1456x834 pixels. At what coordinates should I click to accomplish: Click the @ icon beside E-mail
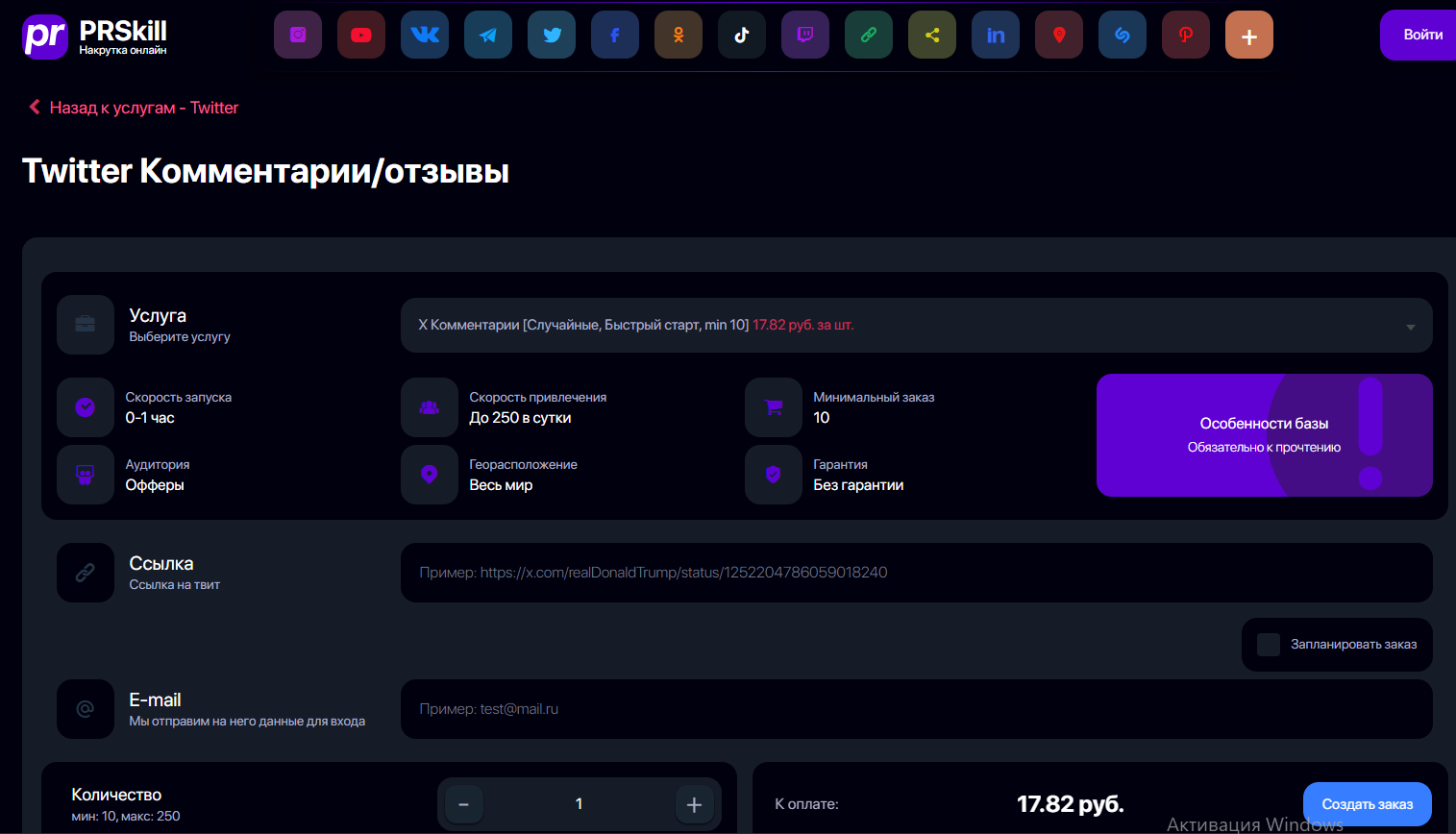pos(86,709)
